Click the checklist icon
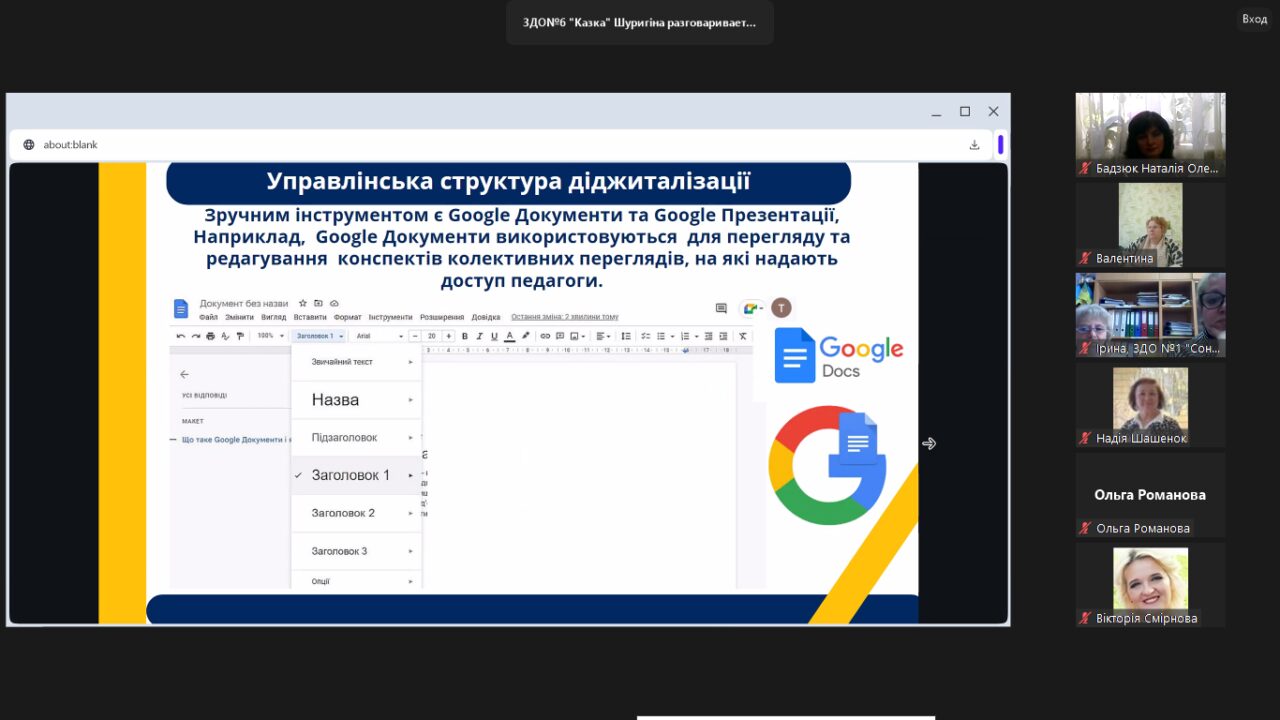Screen dimensions: 1280x720 tap(646, 336)
